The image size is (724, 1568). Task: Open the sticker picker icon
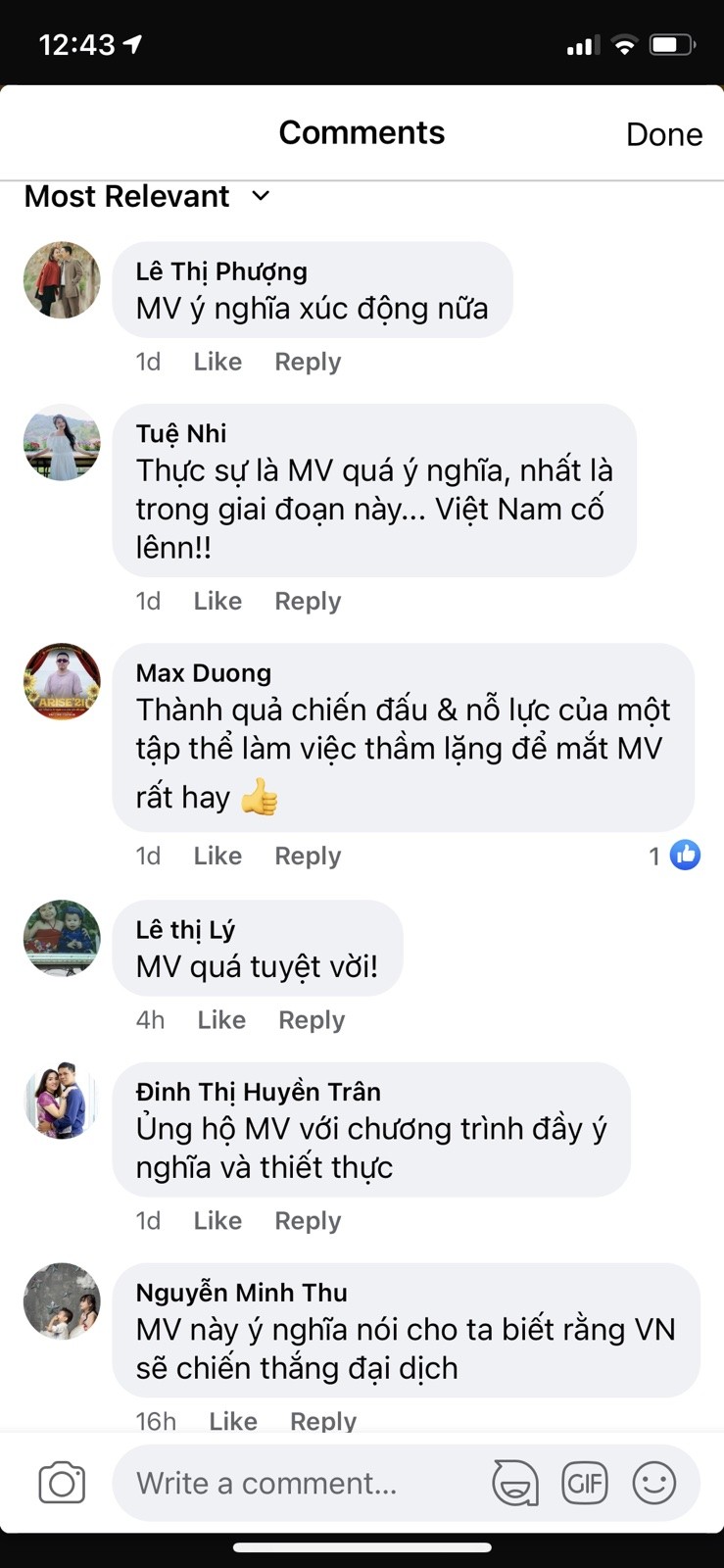coord(515,1483)
